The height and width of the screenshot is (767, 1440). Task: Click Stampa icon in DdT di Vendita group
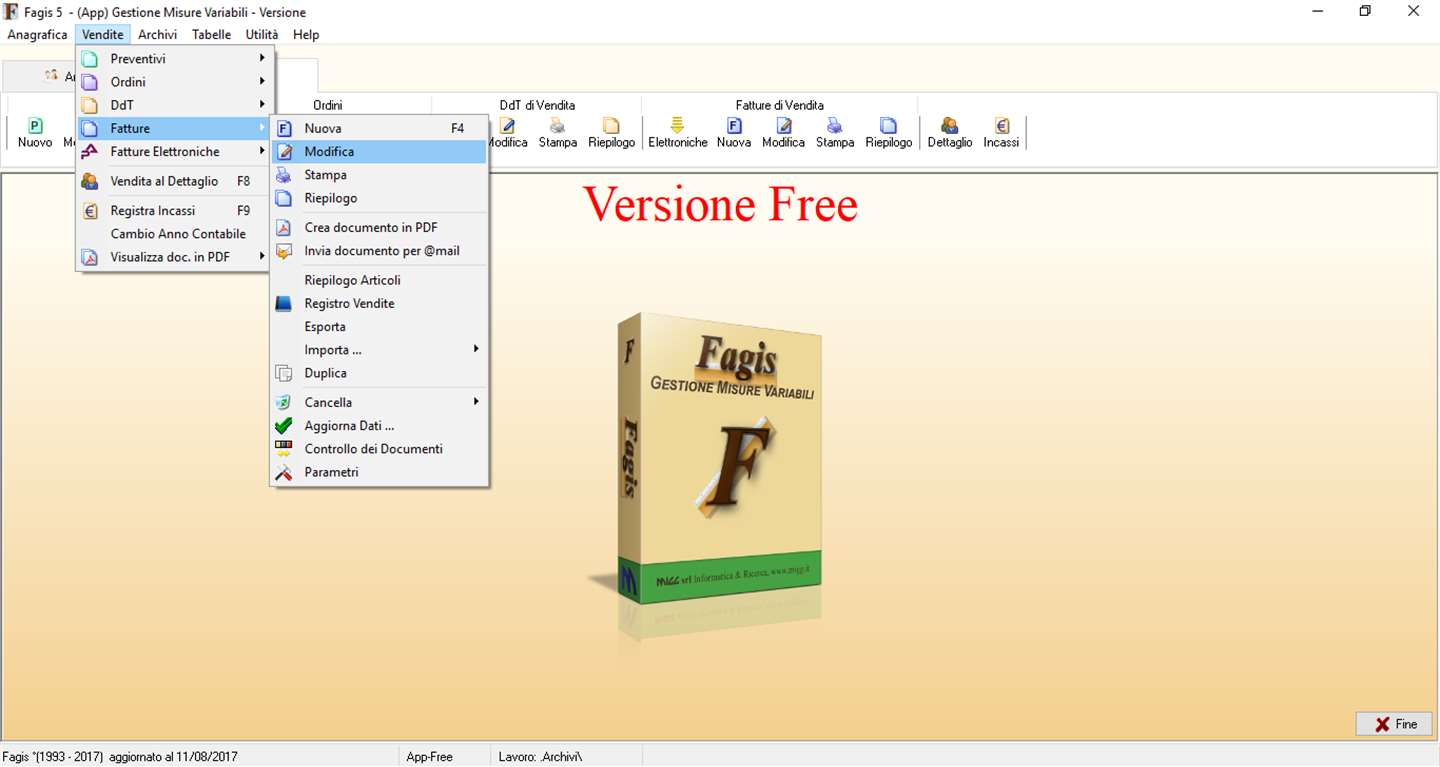[x=557, y=133]
